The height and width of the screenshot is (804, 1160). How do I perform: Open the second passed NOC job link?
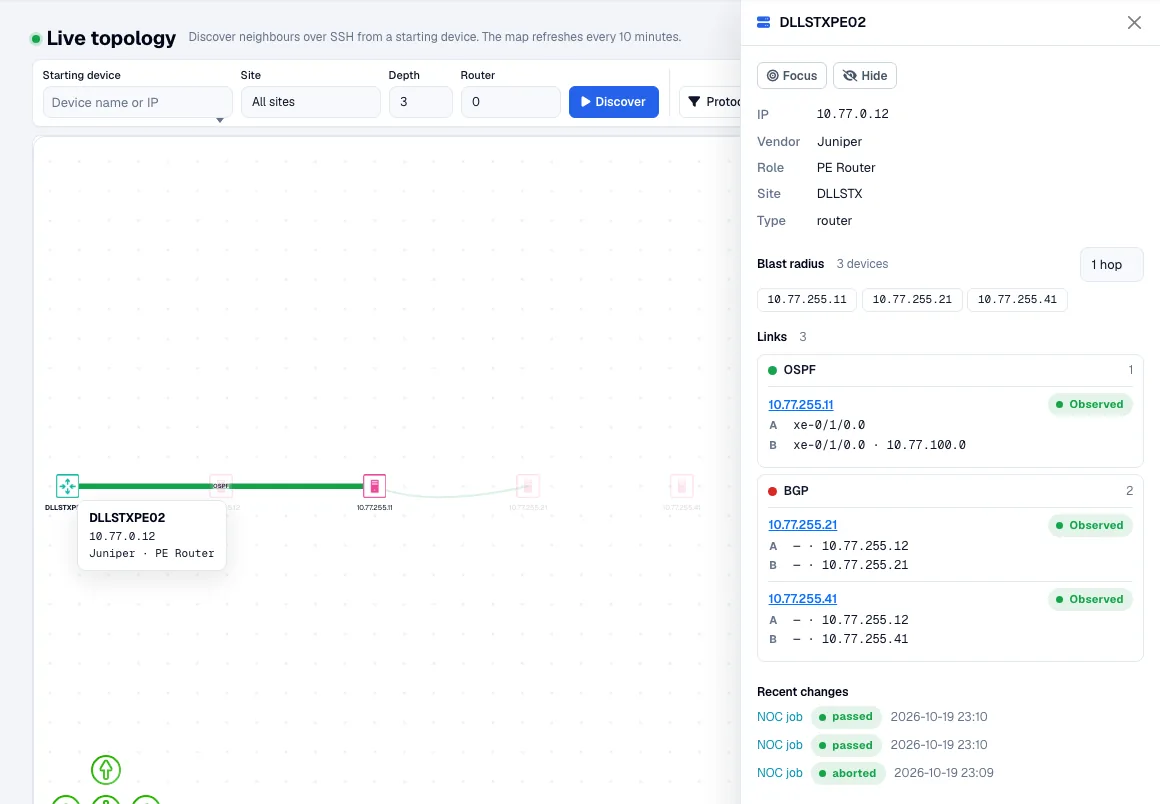(780, 745)
